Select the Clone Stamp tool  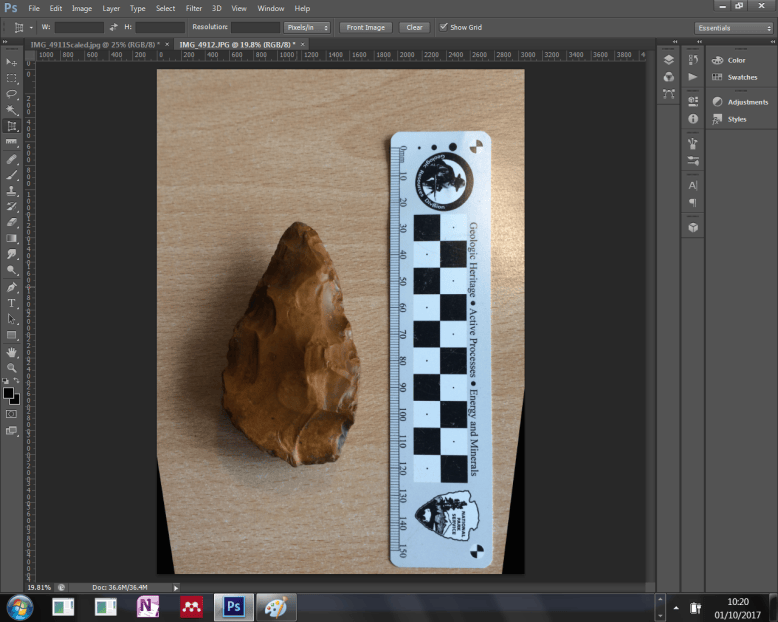[x=11, y=191]
